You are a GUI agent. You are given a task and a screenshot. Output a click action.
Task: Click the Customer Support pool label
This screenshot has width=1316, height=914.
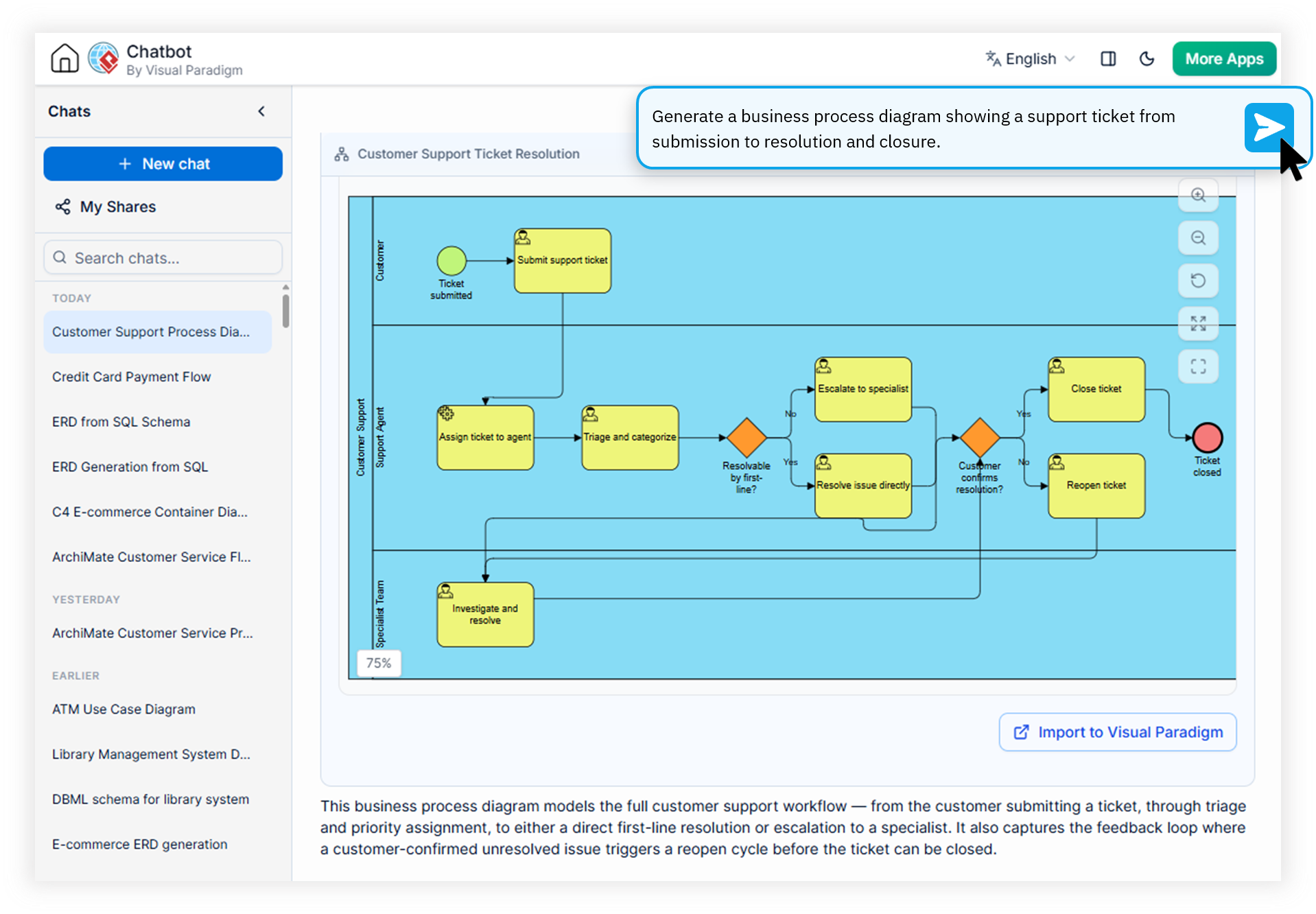pos(360,438)
